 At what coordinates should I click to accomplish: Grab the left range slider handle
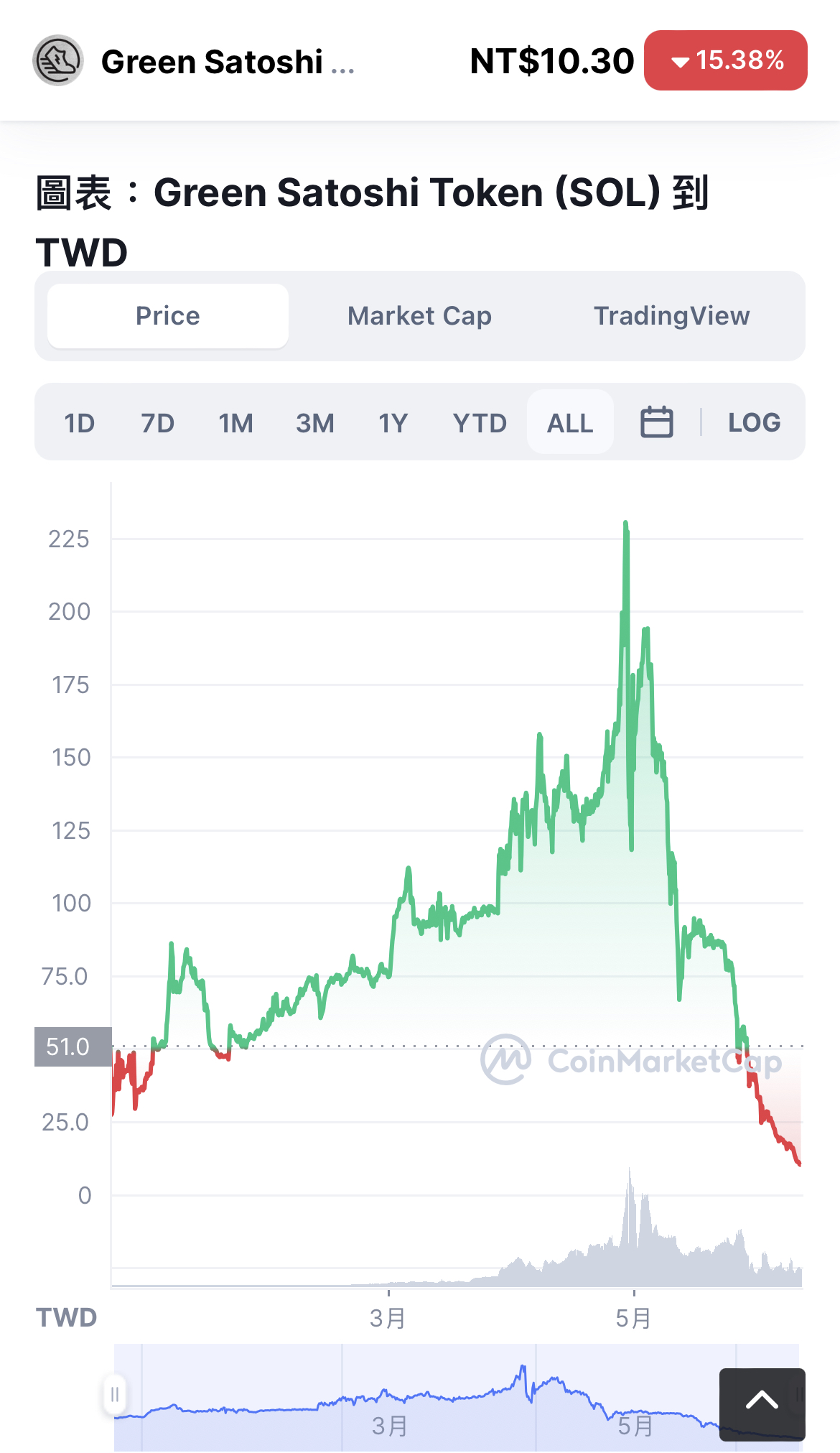point(115,1395)
